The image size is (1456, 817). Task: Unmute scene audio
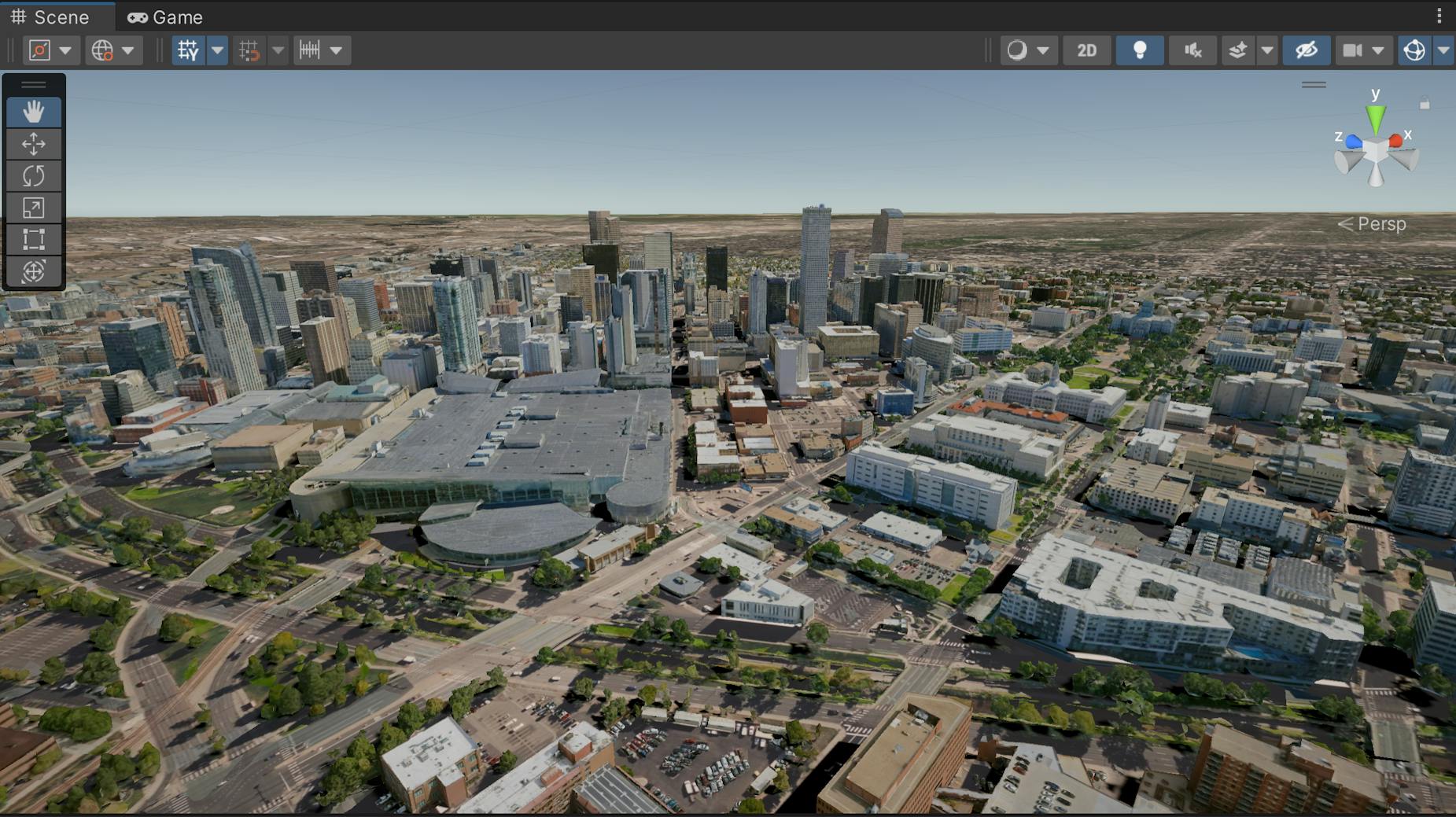1192,50
